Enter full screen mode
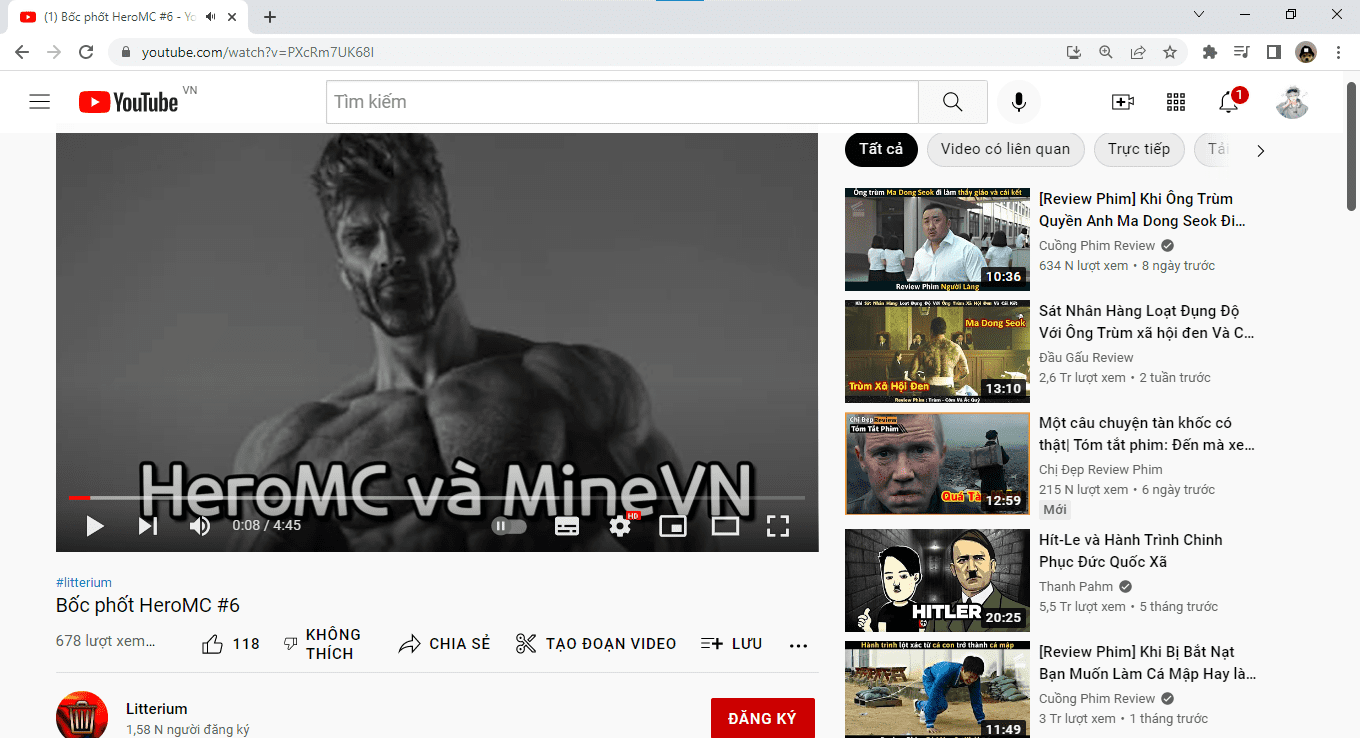 [778, 526]
